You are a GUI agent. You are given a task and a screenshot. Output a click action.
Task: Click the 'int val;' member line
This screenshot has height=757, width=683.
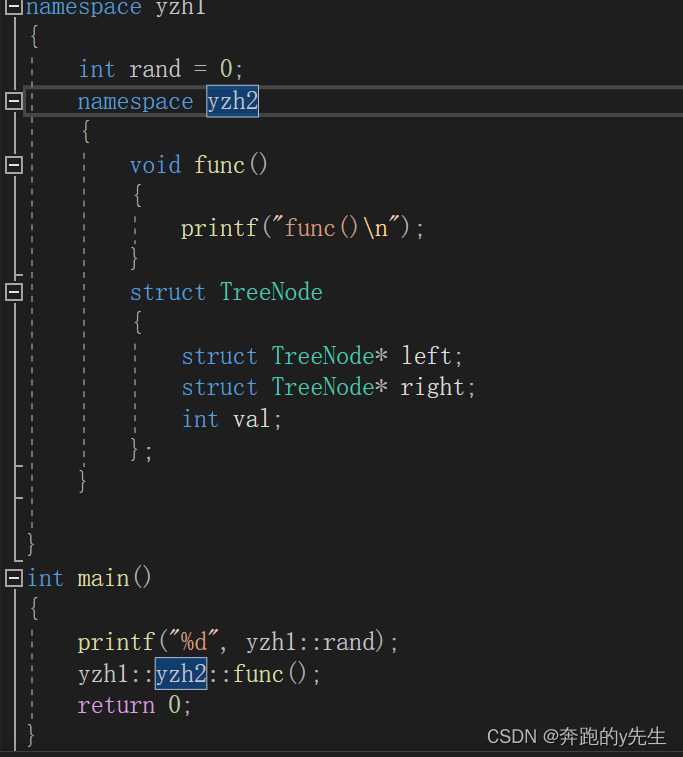[232, 419]
